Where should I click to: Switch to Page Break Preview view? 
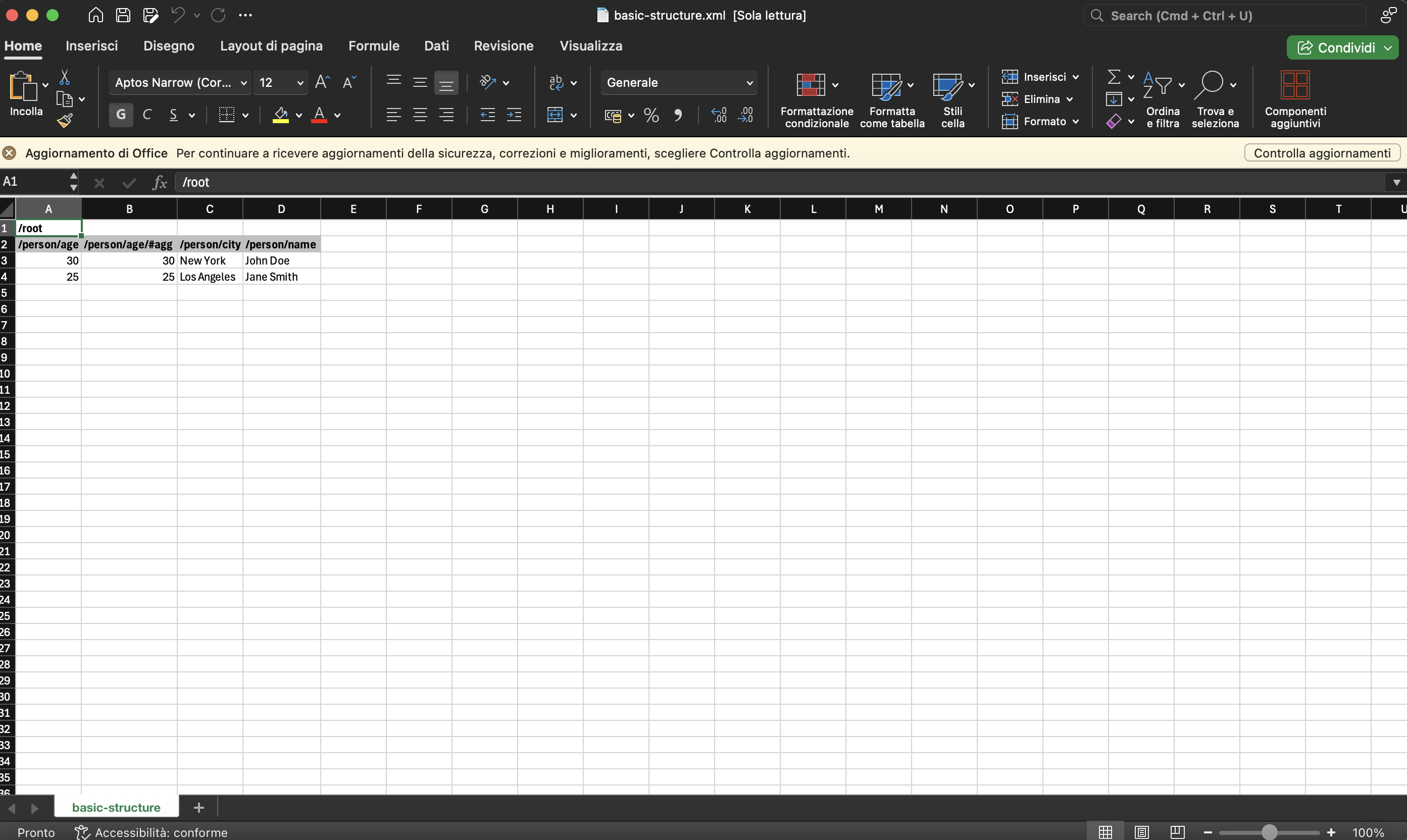pyautogui.click(x=1177, y=832)
